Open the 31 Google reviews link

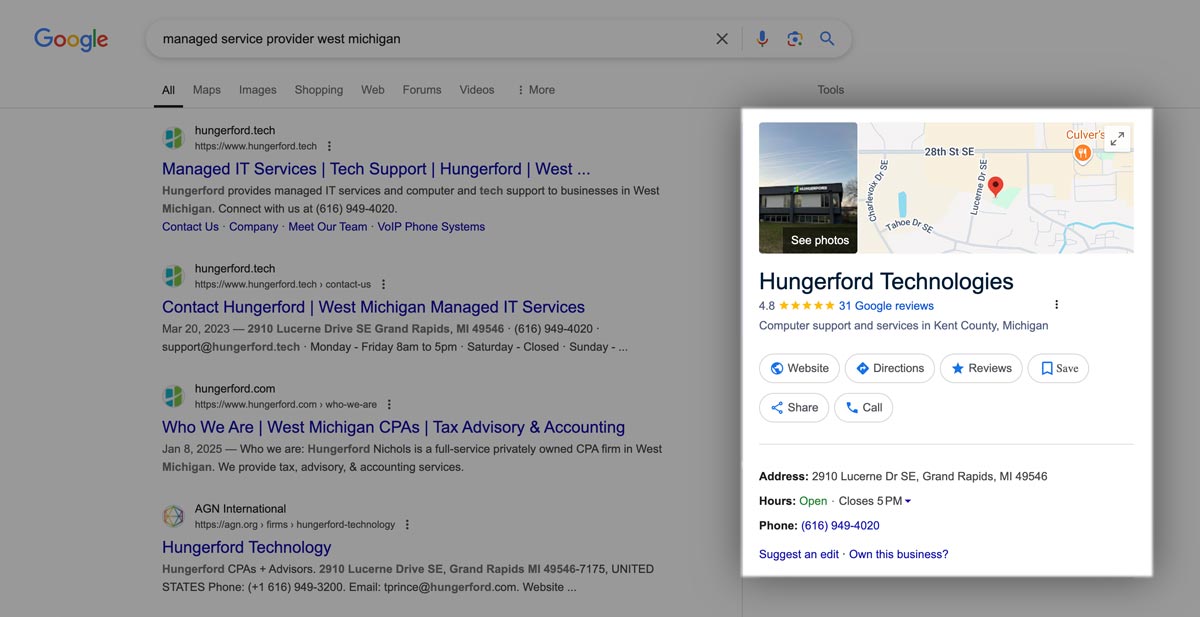(886, 306)
